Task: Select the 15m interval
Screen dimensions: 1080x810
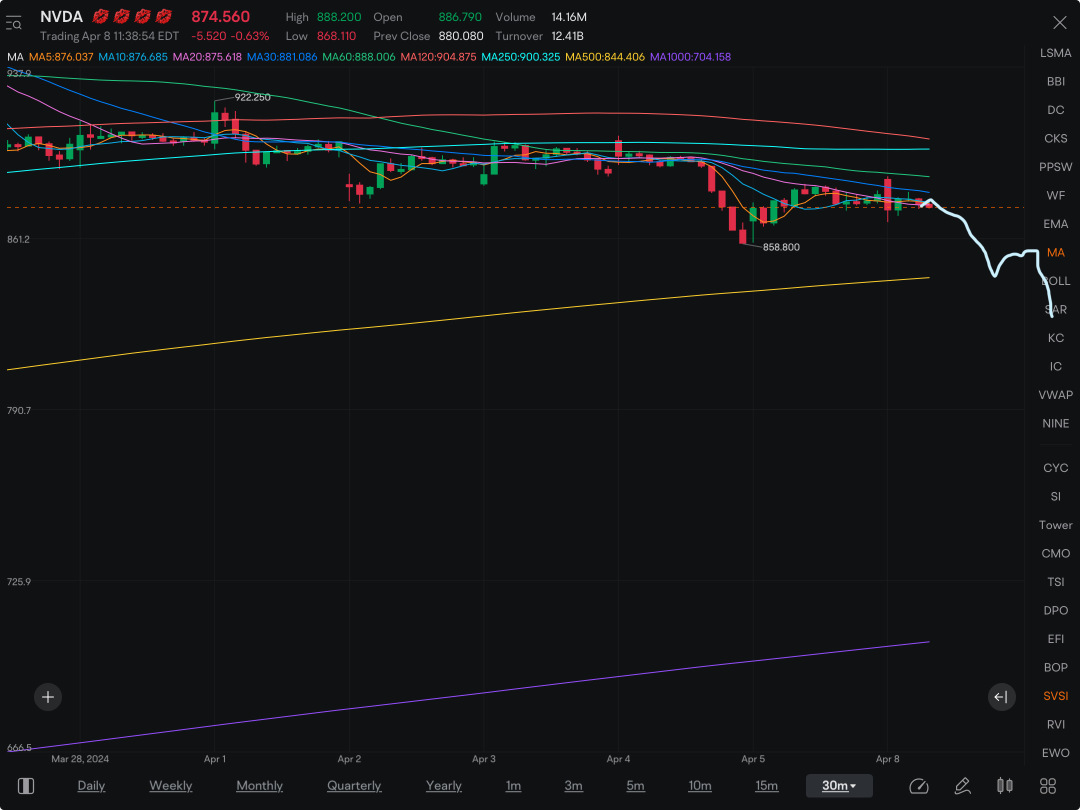Action: click(767, 786)
